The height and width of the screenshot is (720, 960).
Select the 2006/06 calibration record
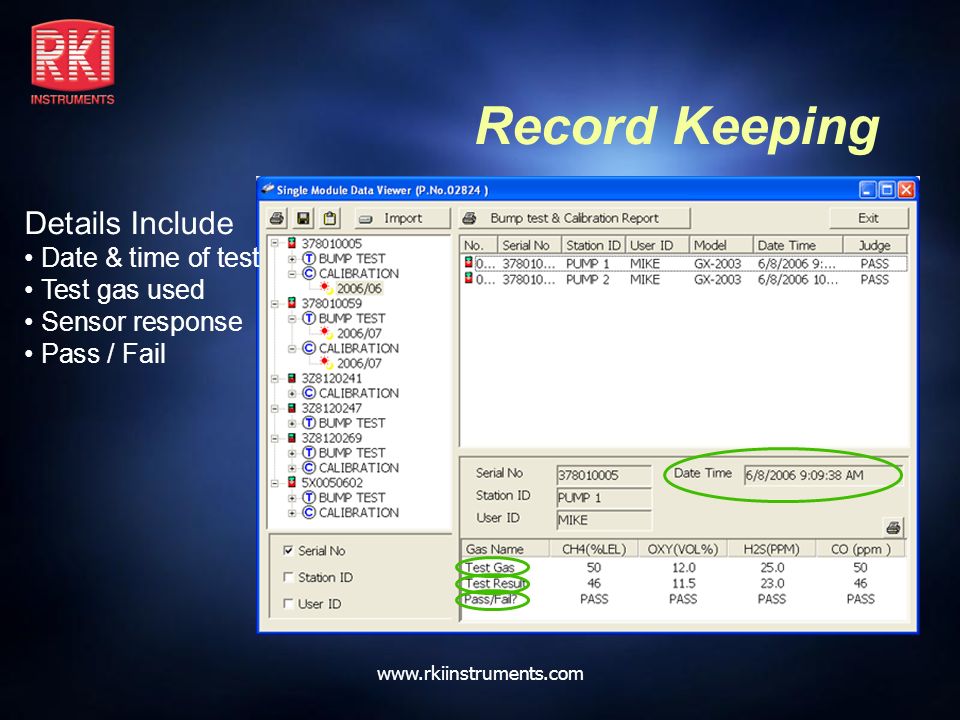(x=359, y=288)
